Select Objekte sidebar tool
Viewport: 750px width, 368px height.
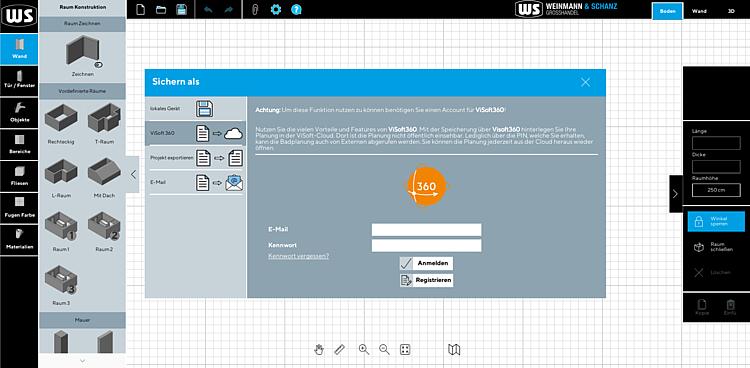(x=19, y=113)
